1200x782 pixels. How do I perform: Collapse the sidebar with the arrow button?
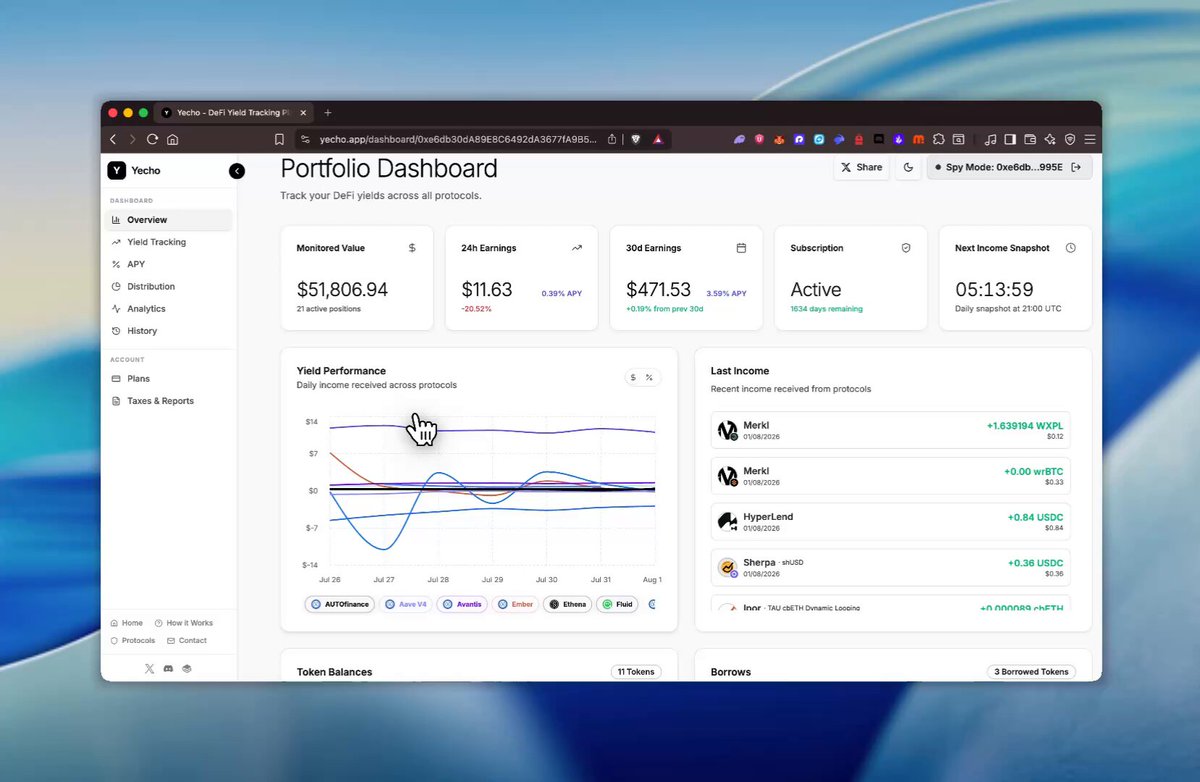pos(237,171)
